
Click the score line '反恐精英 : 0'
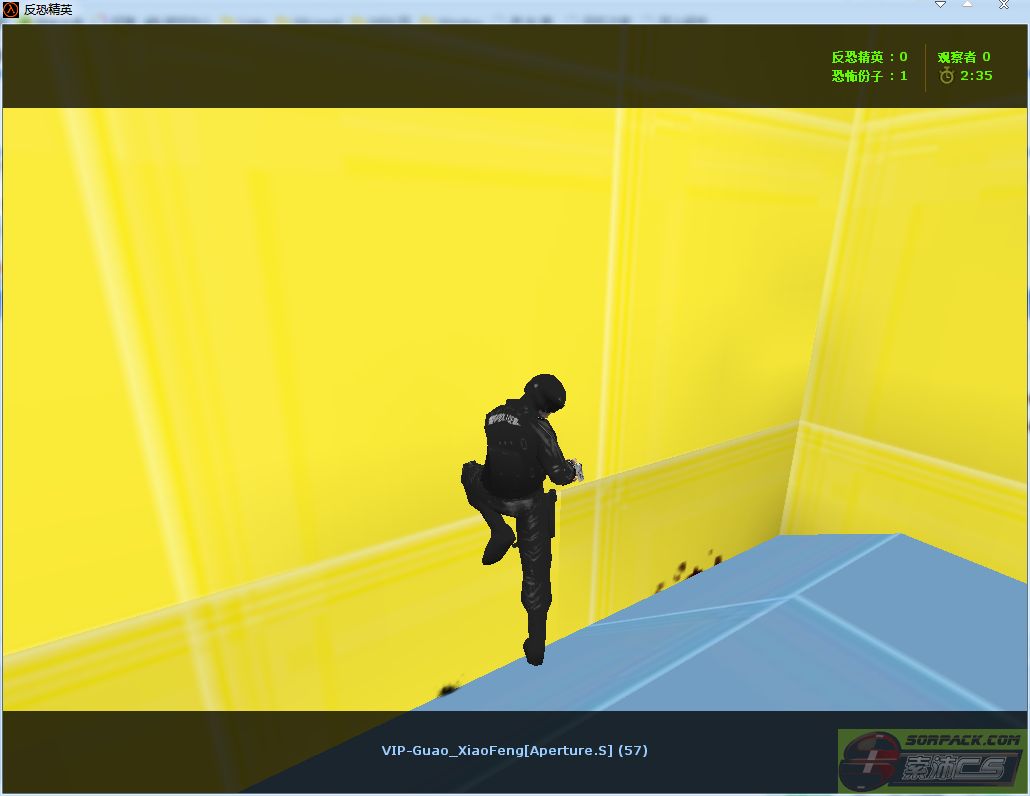click(869, 57)
